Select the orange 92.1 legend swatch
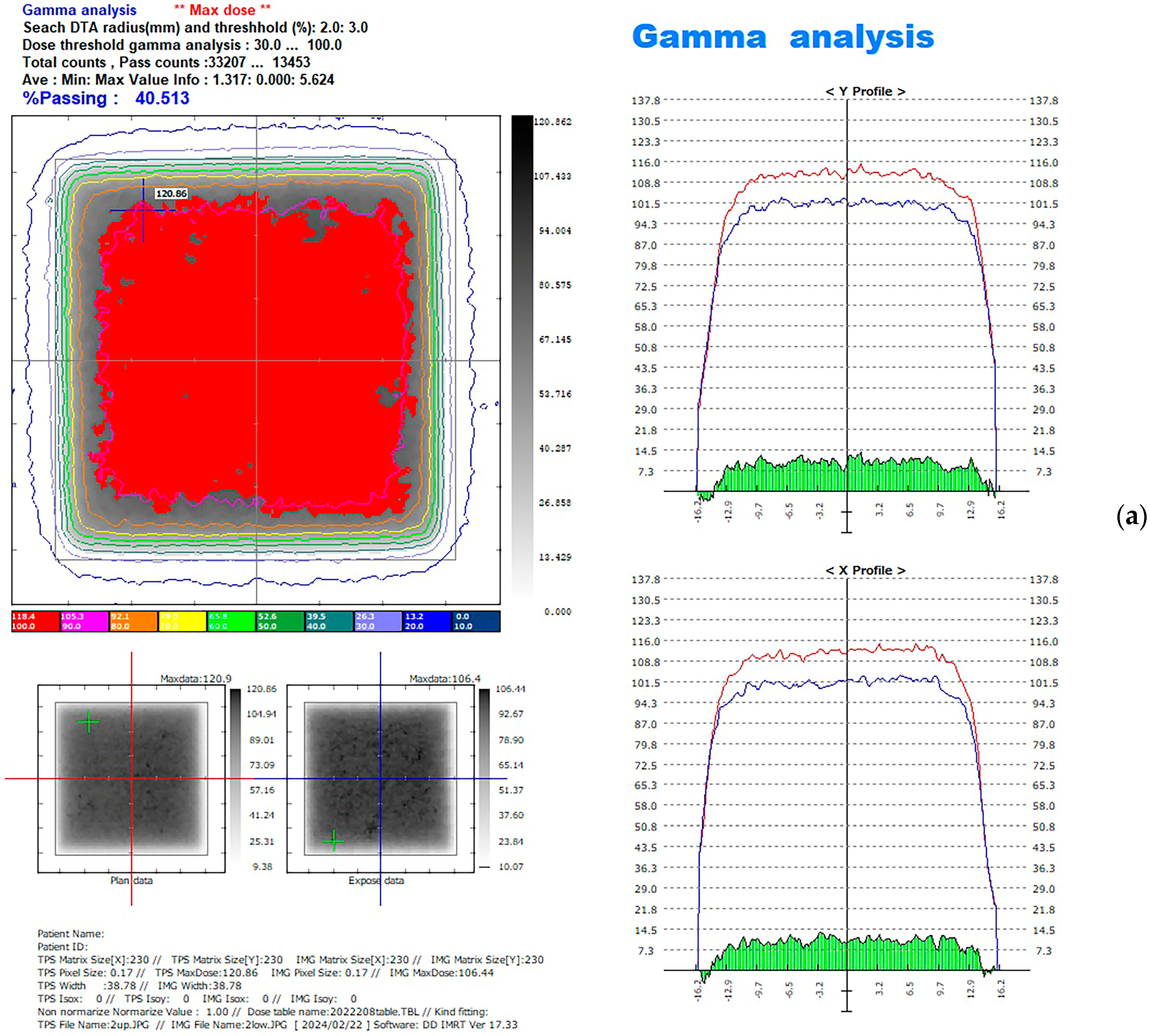Screen dimensions: 1150x1036 point(133,621)
